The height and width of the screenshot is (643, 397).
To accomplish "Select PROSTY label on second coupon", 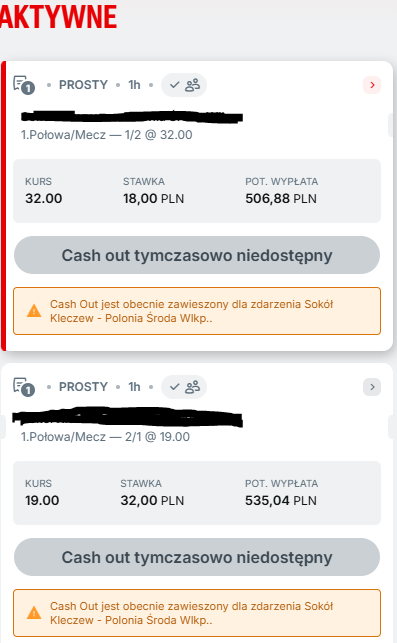I will click(x=83, y=387).
